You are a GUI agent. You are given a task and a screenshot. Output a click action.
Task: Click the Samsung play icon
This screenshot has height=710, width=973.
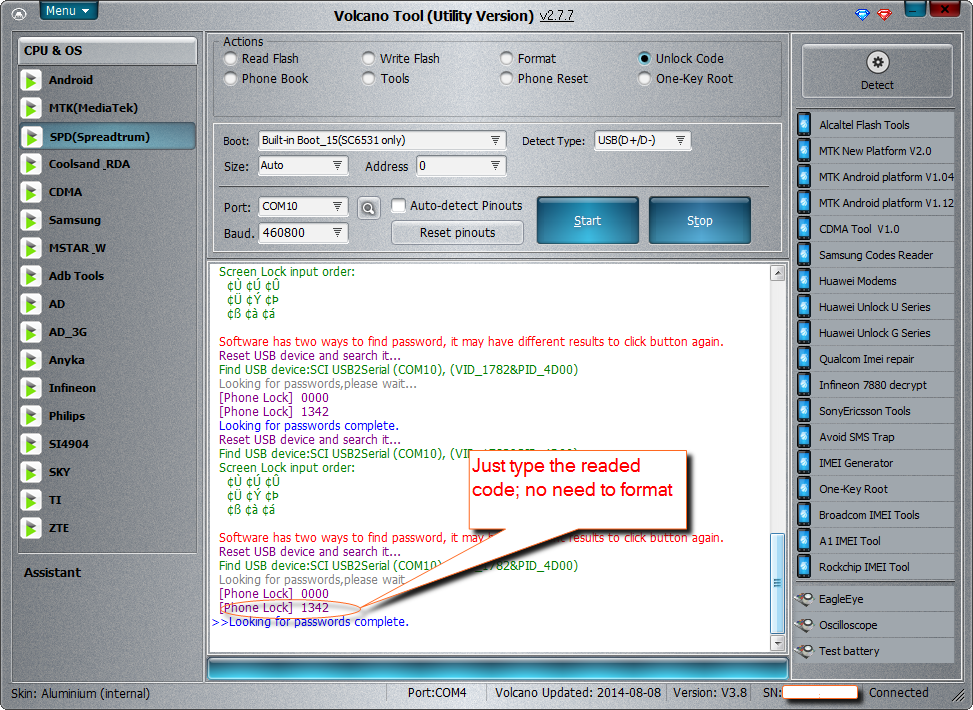[x=30, y=220]
